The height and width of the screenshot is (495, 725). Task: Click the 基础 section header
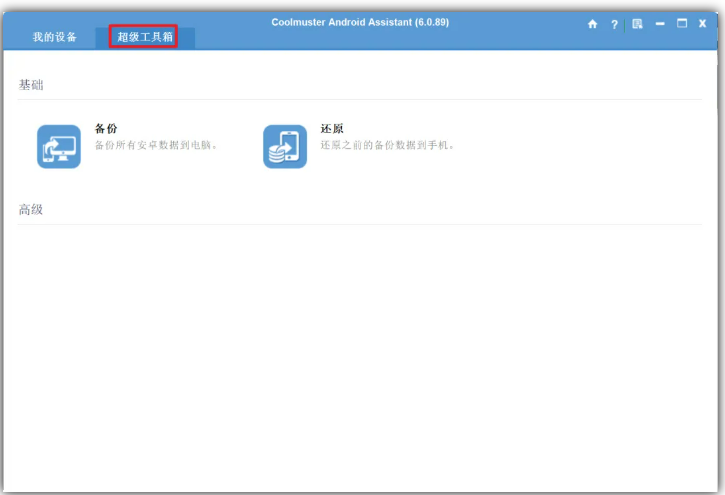click(31, 85)
